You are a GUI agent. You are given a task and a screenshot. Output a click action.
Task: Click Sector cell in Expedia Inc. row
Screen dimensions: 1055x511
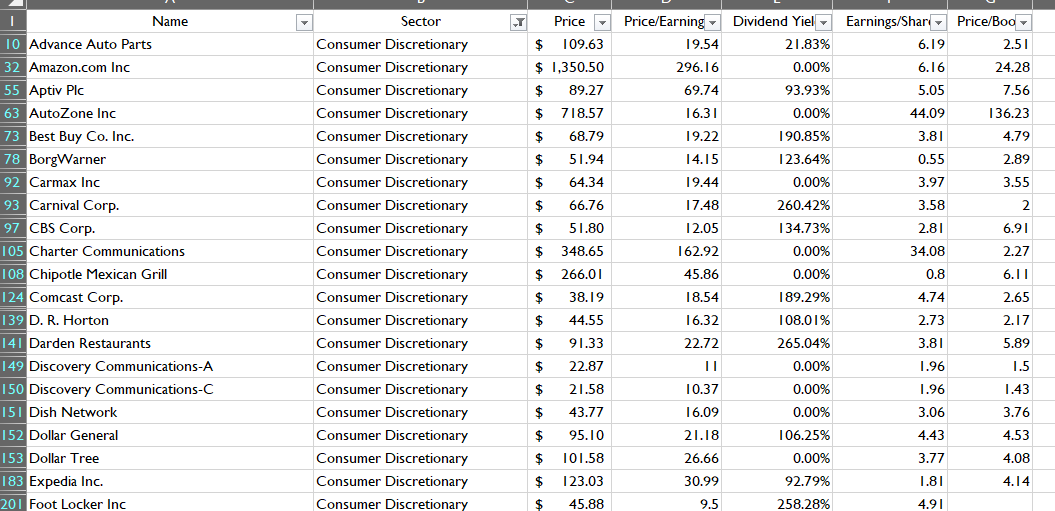tap(421, 481)
